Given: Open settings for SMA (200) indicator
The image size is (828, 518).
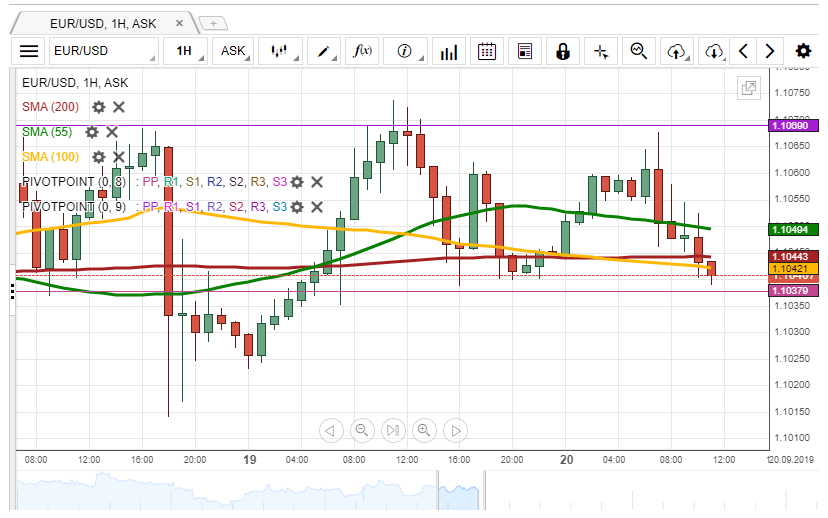Looking at the screenshot, I should [98, 107].
